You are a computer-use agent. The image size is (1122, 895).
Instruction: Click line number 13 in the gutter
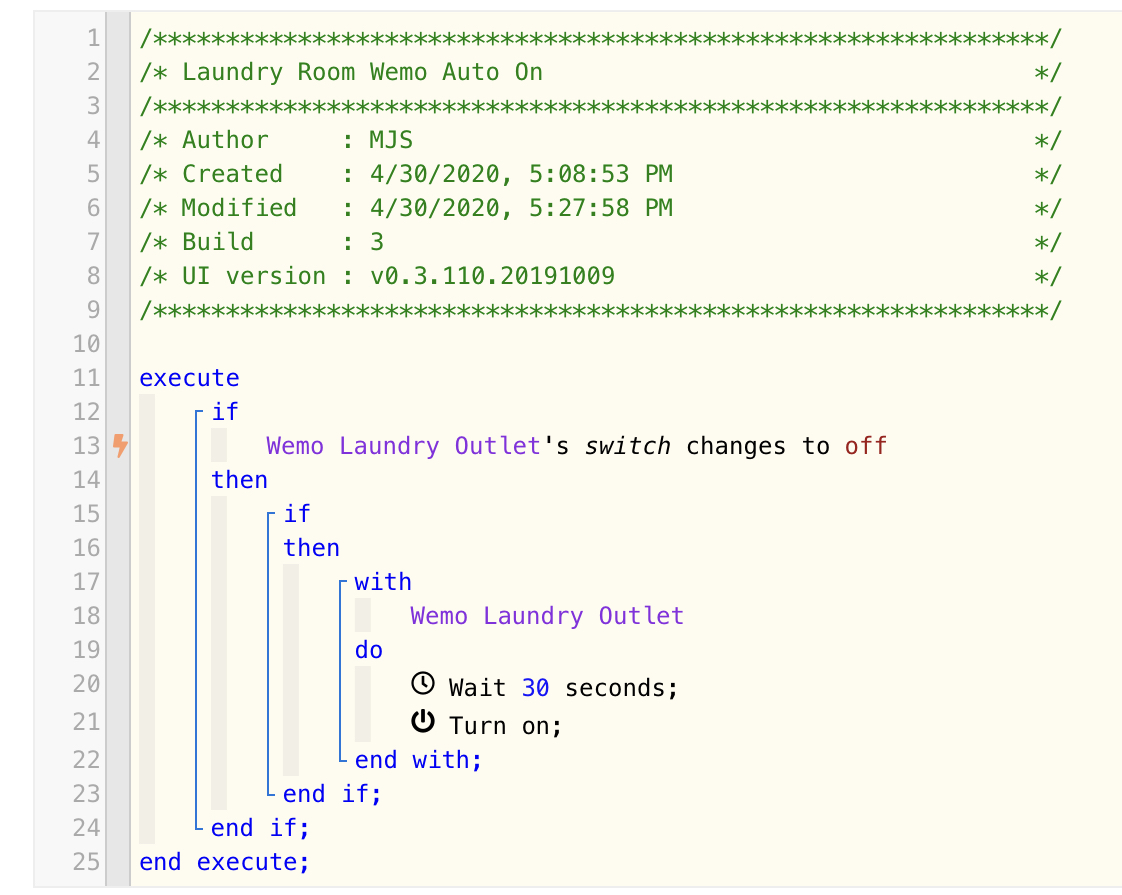[87, 446]
